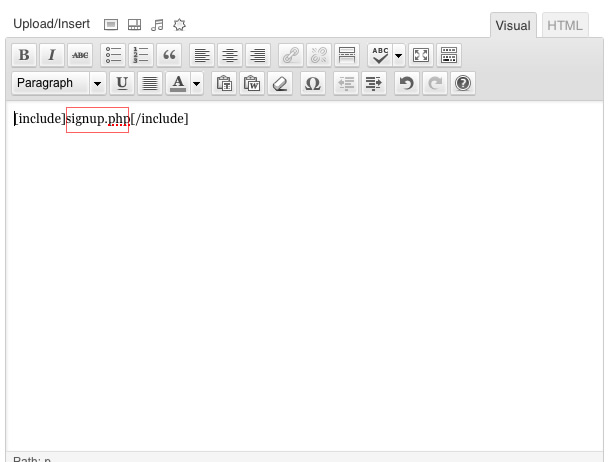Add video via Upload/Insert
The width and height of the screenshot is (613, 462).
coord(134,25)
